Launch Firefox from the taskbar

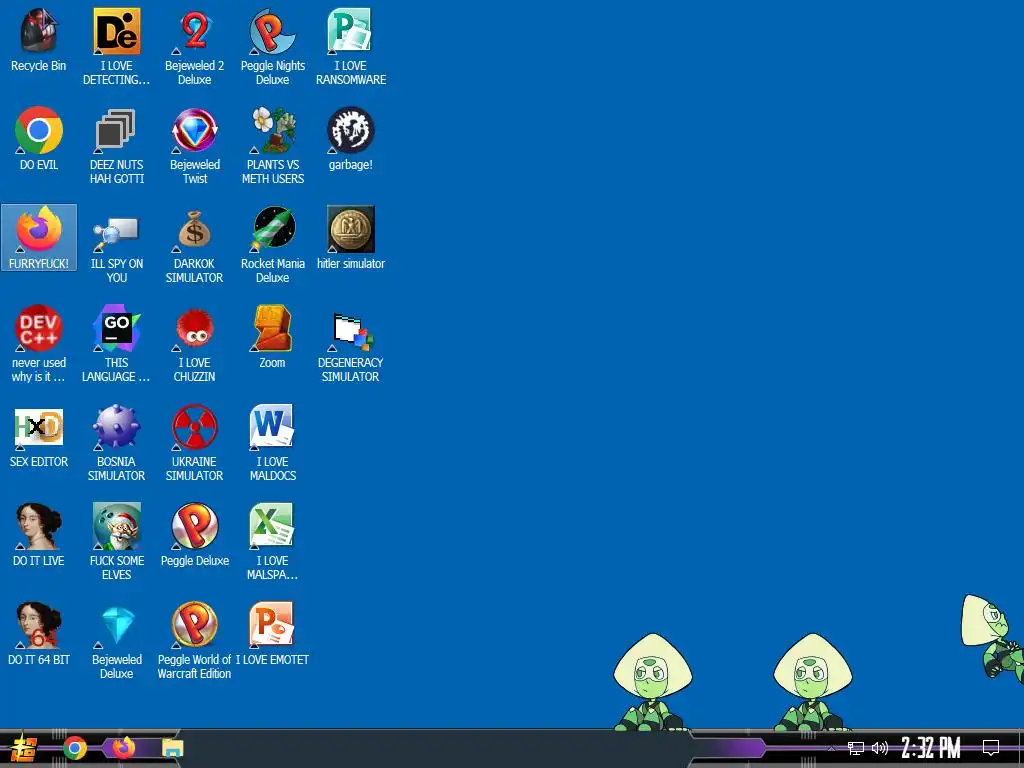[x=123, y=748]
